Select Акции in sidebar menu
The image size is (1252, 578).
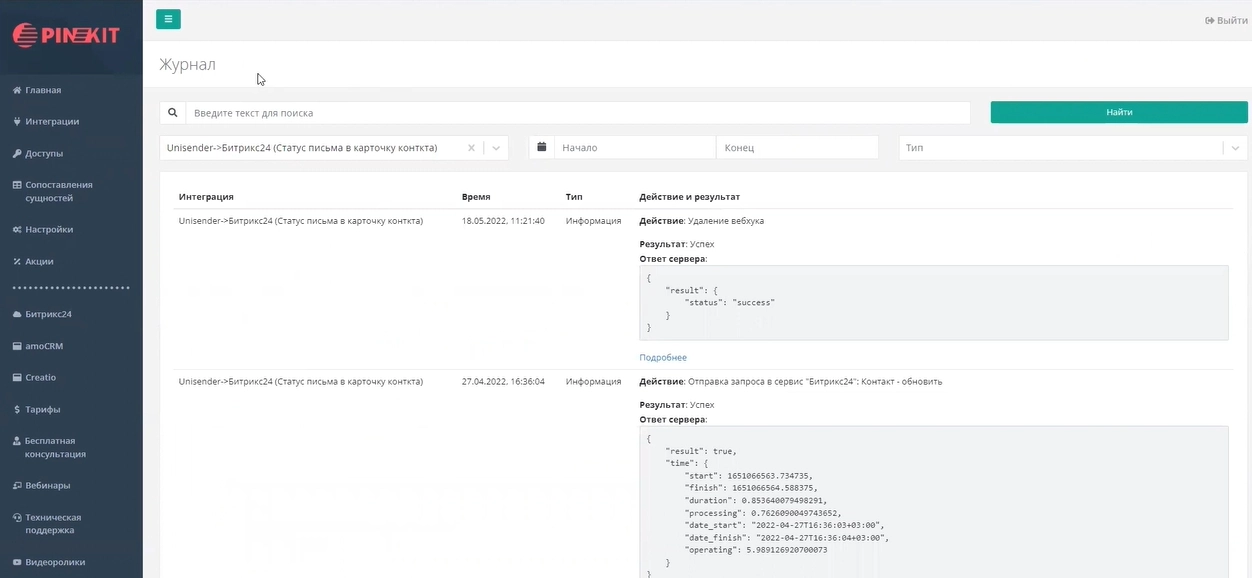(39, 262)
